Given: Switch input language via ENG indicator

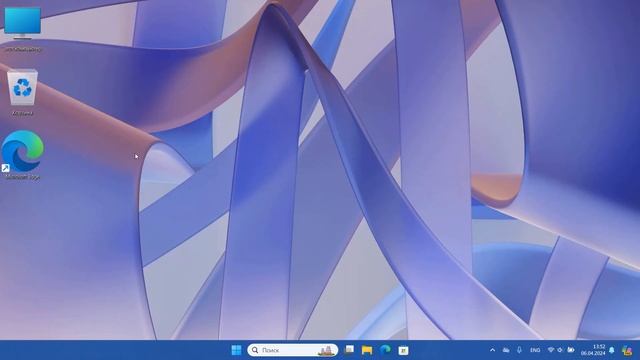Looking at the screenshot, I should [x=535, y=350].
